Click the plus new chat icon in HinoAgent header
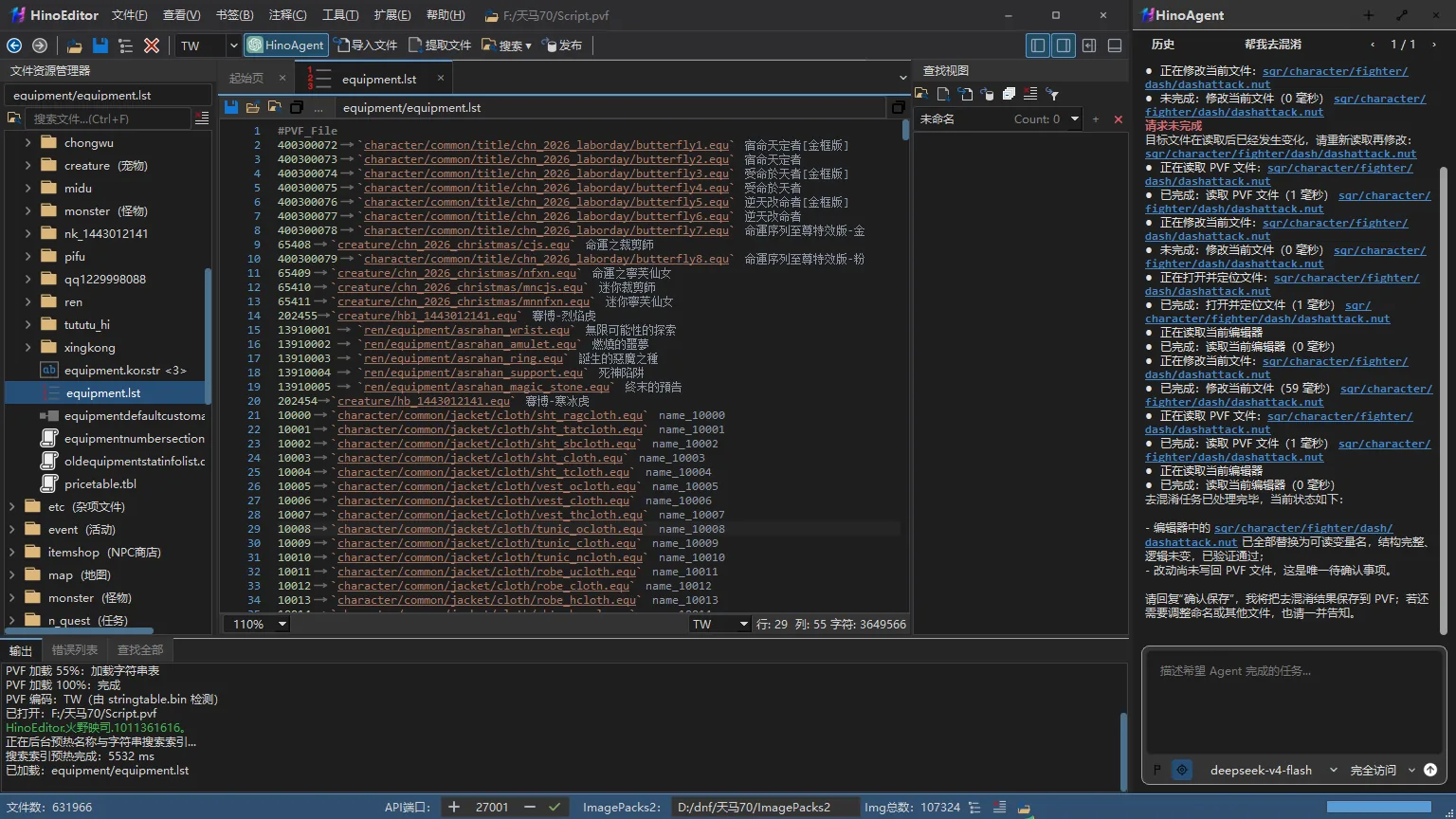 [1369, 15]
